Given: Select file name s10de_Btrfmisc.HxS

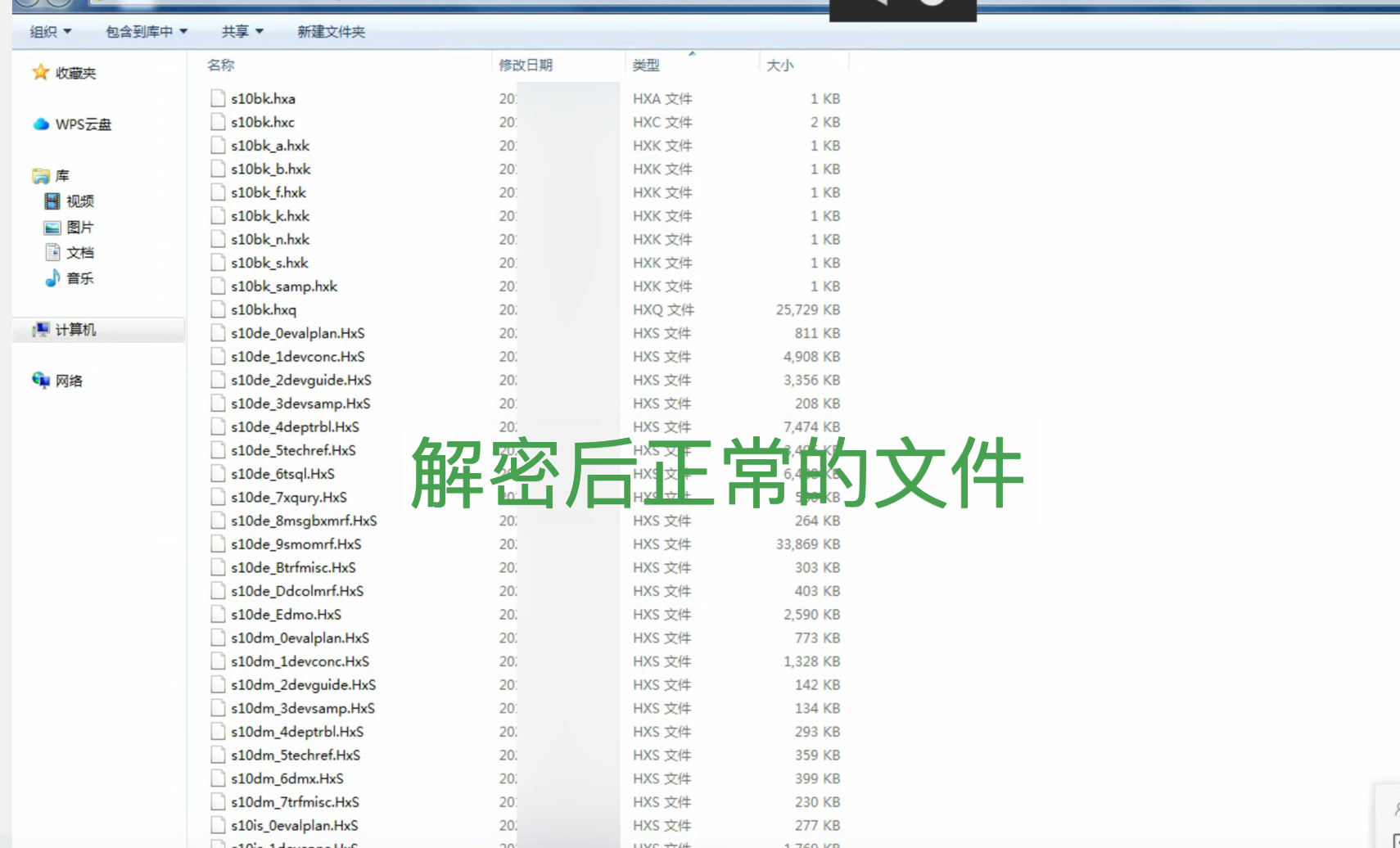Looking at the screenshot, I should click(x=293, y=567).
